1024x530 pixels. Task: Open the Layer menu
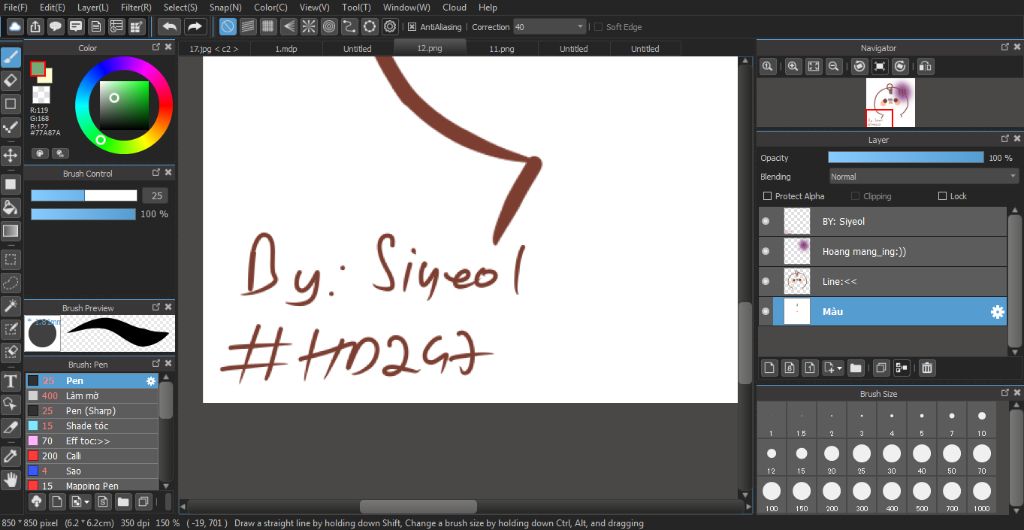93,7
